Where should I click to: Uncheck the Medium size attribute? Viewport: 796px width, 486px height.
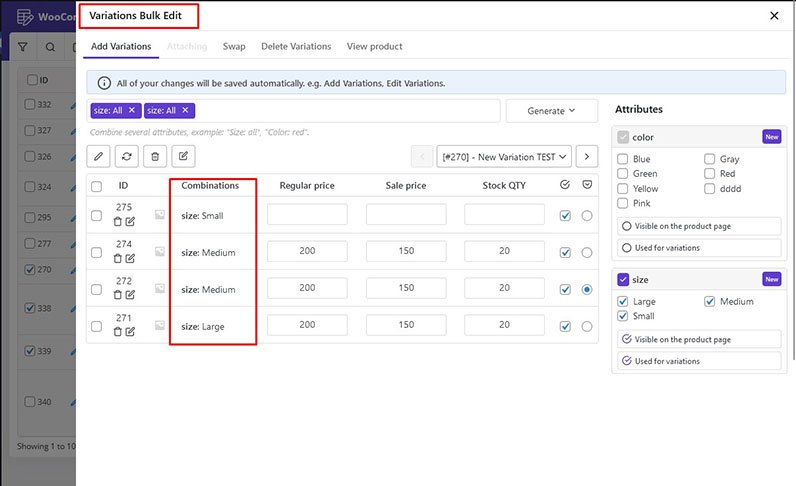click(710, 301)
